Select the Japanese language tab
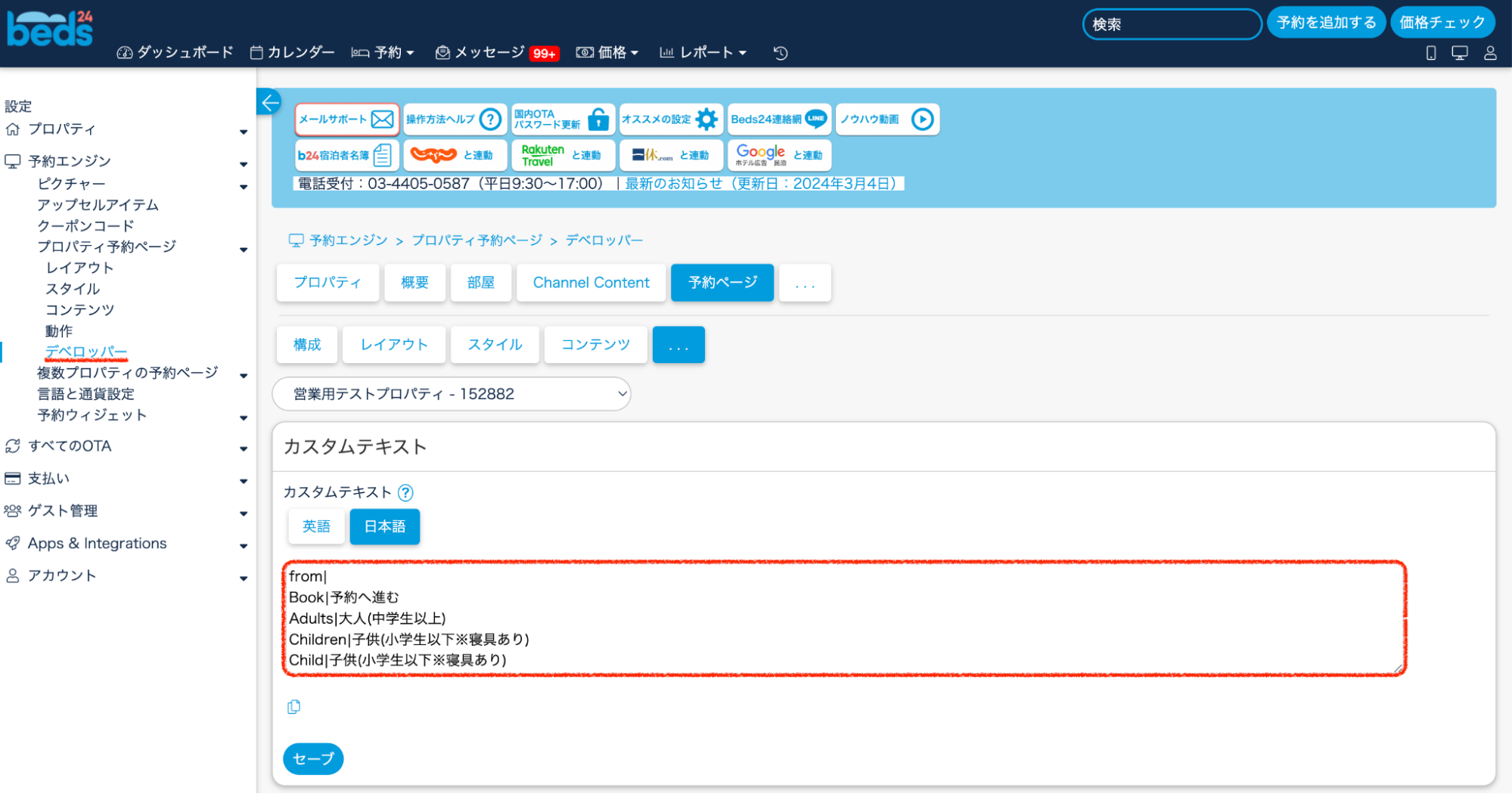 click(x=384, y=526)
